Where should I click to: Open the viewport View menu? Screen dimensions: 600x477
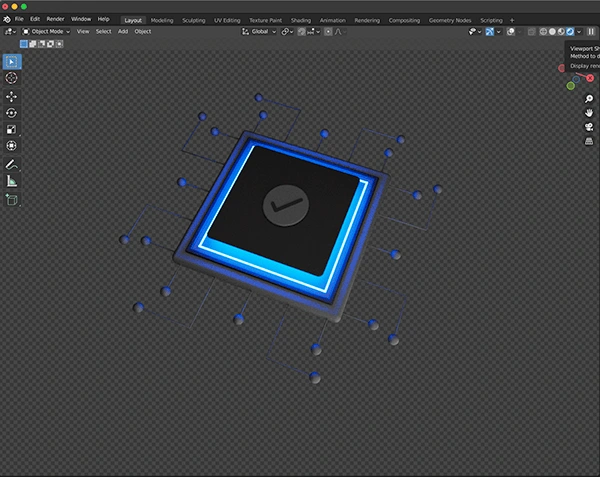click(83, 31)
